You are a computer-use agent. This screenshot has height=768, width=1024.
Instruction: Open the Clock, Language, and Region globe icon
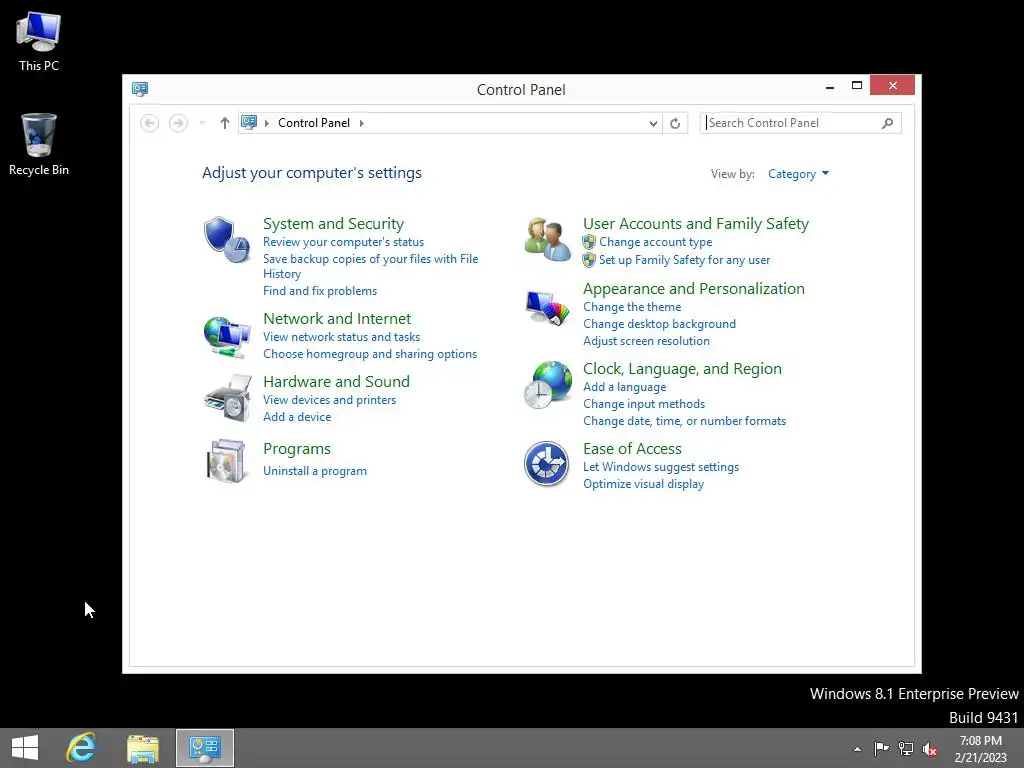[x=547, y=385]
